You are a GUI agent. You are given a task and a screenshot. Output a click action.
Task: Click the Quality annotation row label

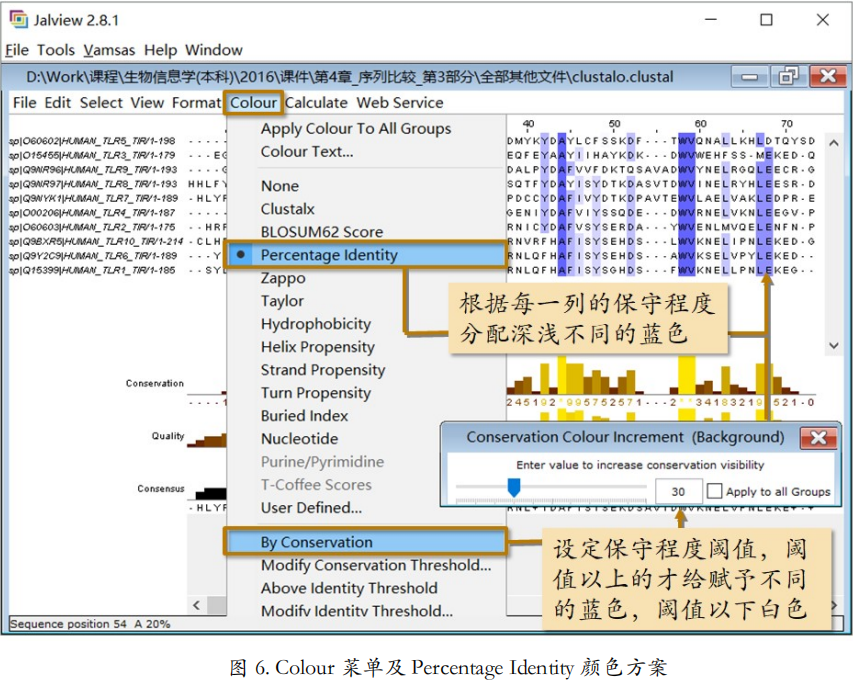pyautogui.click(x=168, y=436)
